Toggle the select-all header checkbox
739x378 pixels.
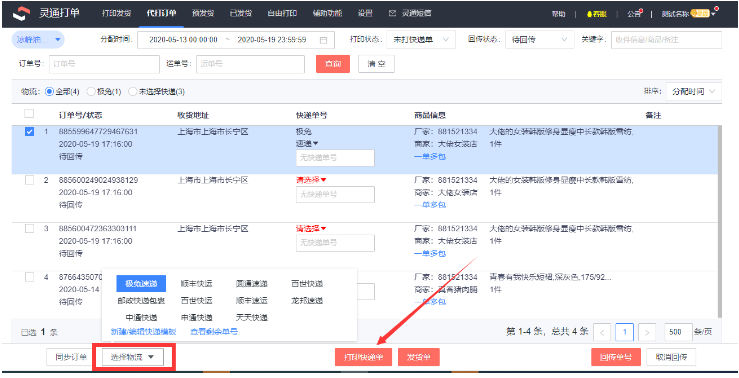(x=29, y=114)
